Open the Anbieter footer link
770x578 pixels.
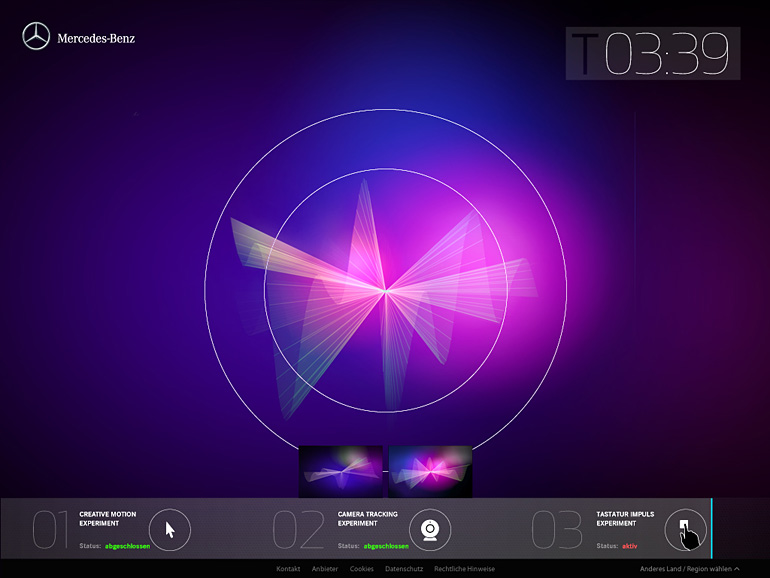[325, 569]
